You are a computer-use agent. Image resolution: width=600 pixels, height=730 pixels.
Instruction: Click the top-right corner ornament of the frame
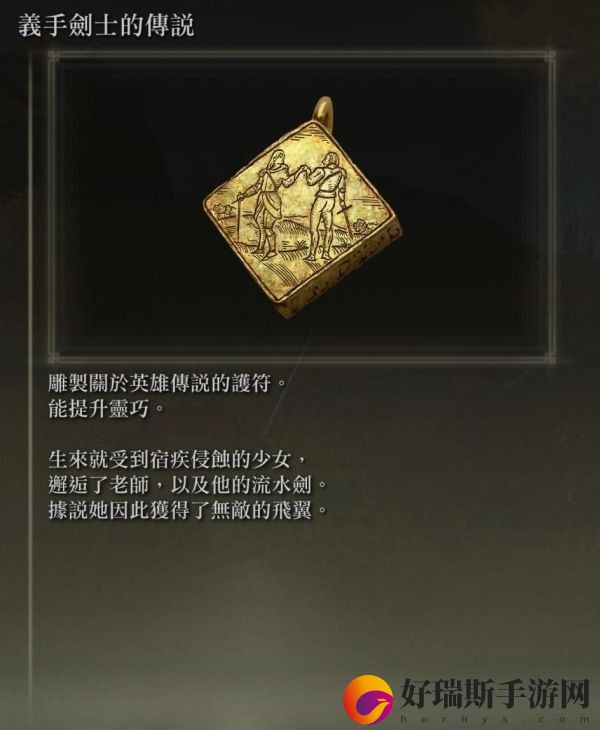pyautogui.click(x=549, y=58)
